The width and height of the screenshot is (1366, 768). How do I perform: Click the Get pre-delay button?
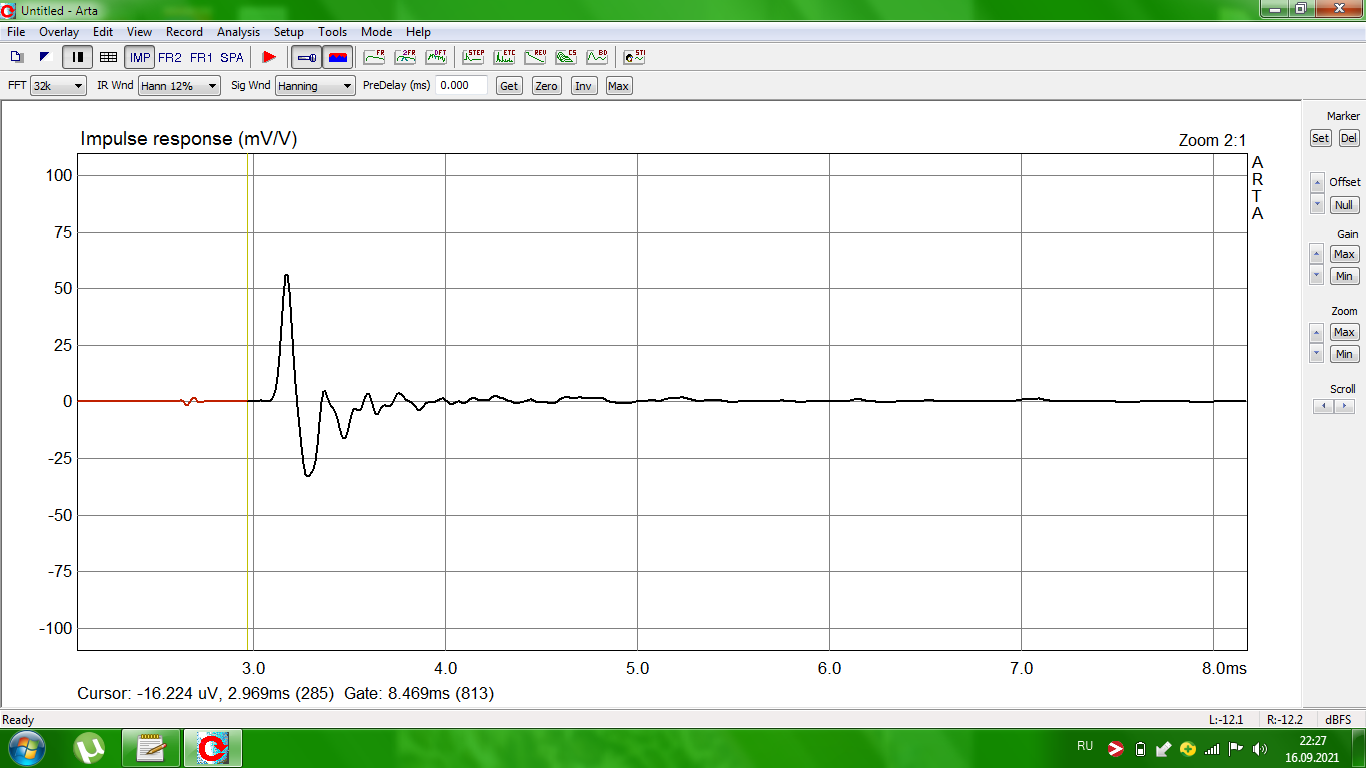[x=509, y=86]
